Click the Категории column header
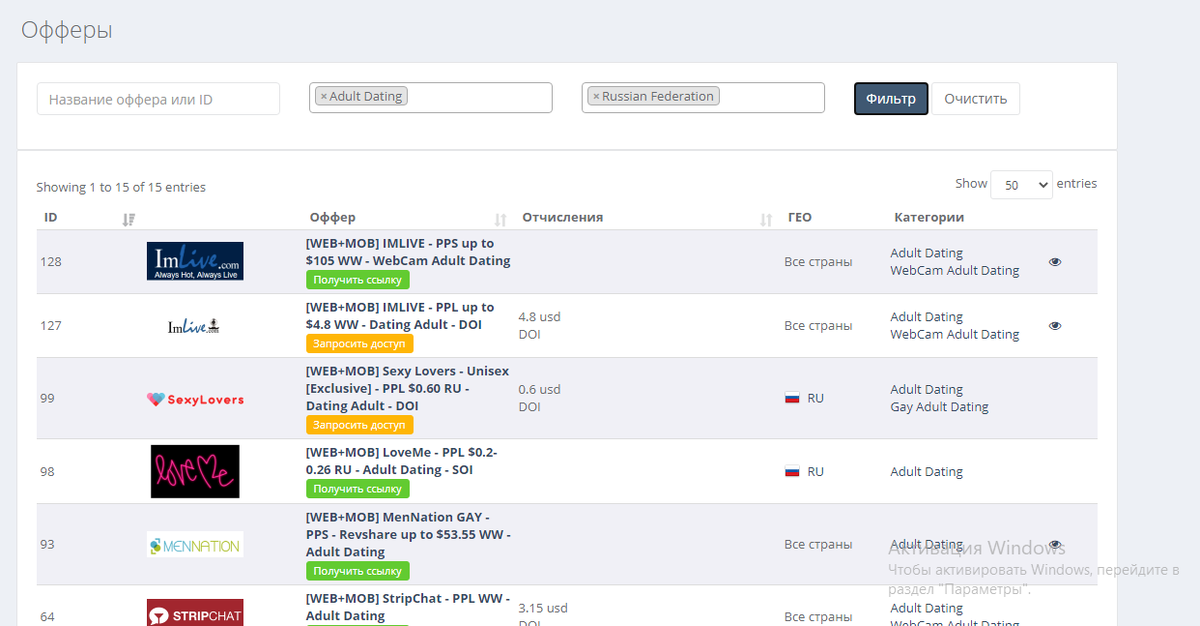This screenshot has height=626, width=1200. pos(929,218)
